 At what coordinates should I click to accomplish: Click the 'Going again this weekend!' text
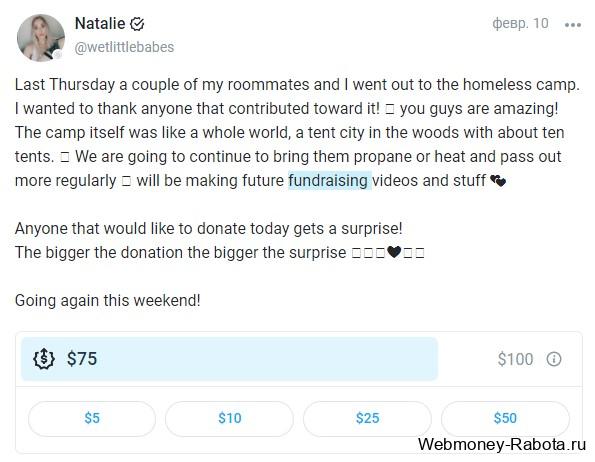pyautogui.click(x=107, y=300)
